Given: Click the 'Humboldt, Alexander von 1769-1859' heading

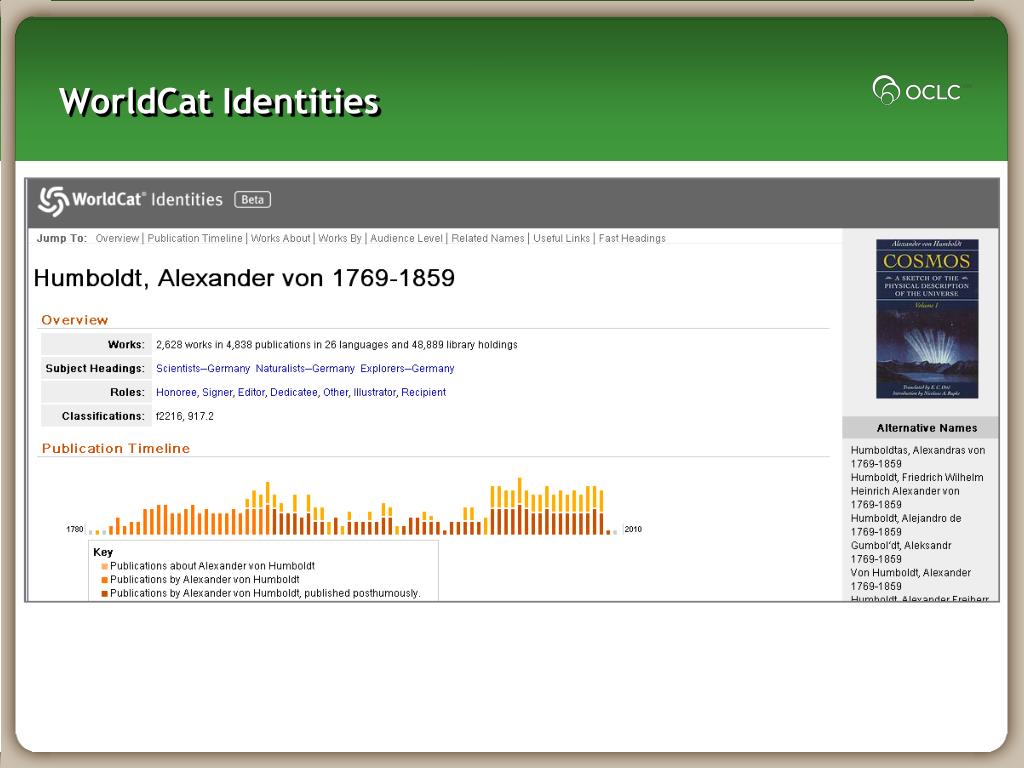Looking at the screenshot, I should [244, 278].
